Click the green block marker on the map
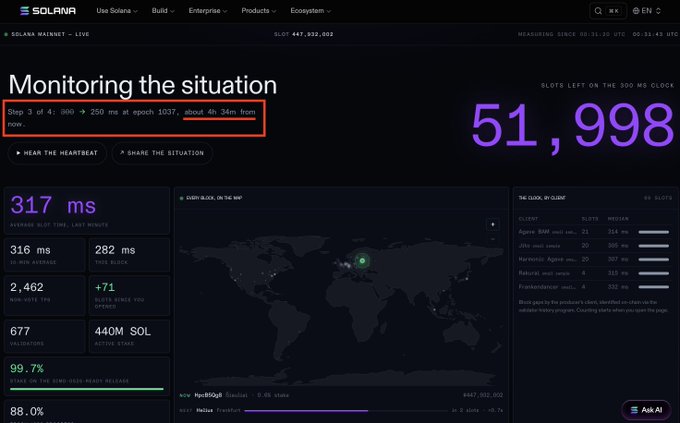Image resolution: width=680 pixels, height=423 pixels. point(362,261)
